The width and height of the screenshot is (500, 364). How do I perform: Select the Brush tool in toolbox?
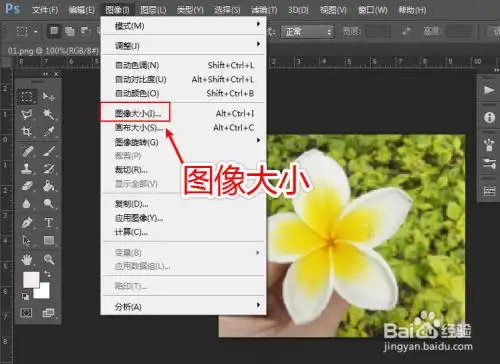click(49, 152)
